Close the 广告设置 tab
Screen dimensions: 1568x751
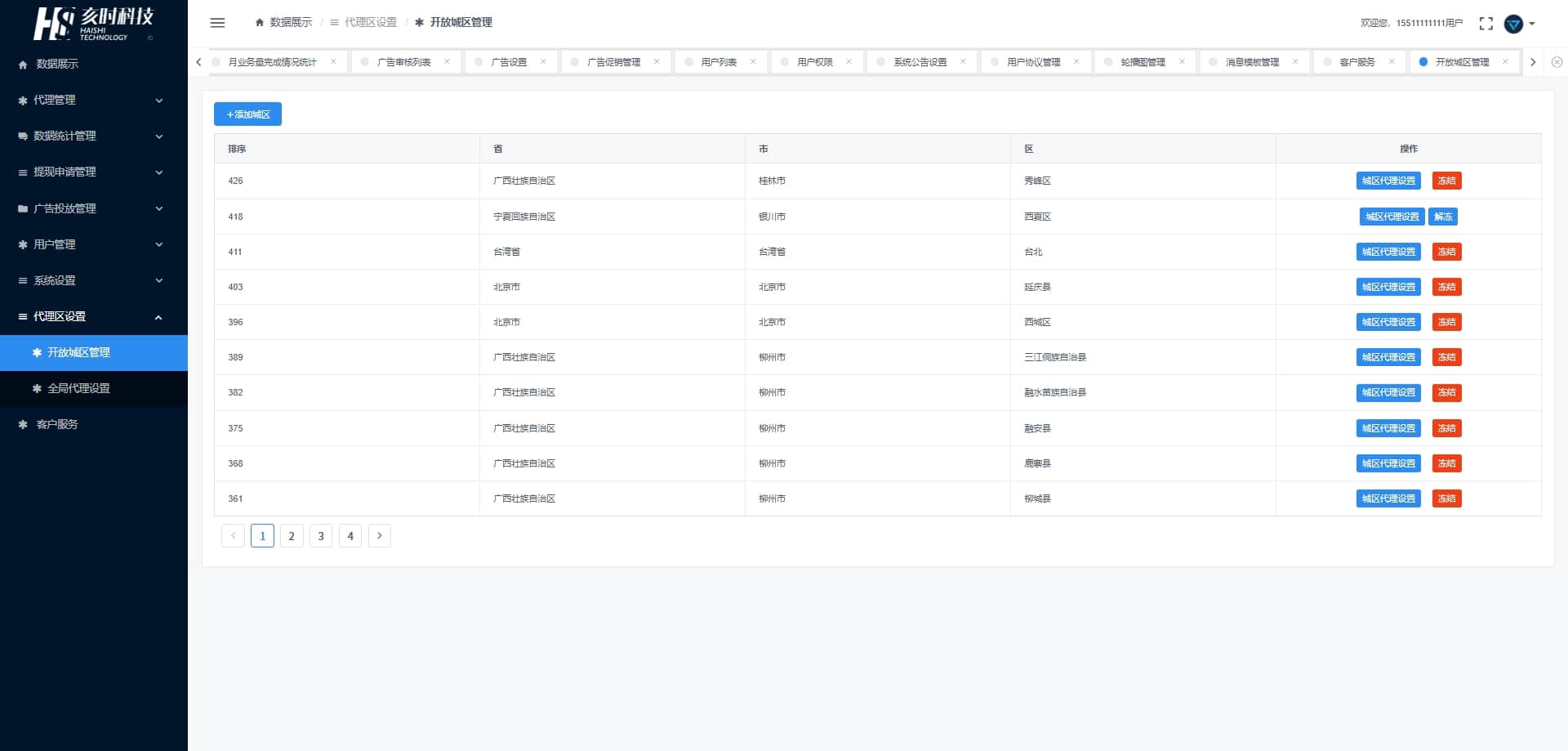click(543, 61)
